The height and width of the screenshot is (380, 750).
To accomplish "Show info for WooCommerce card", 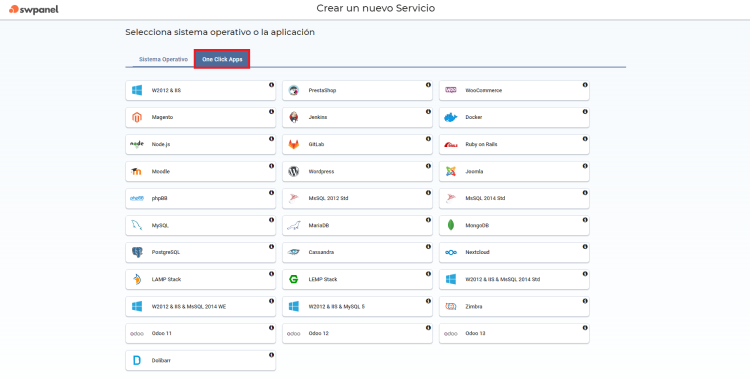I will [585, 85].
